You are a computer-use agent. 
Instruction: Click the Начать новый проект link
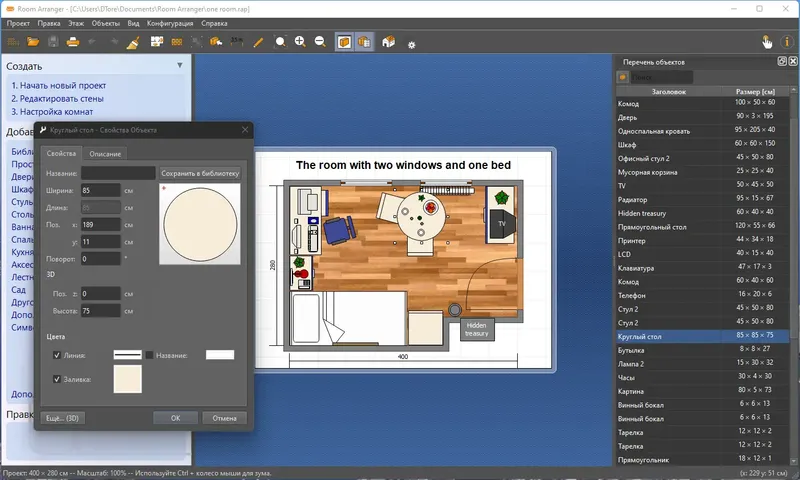pos(59,86)
